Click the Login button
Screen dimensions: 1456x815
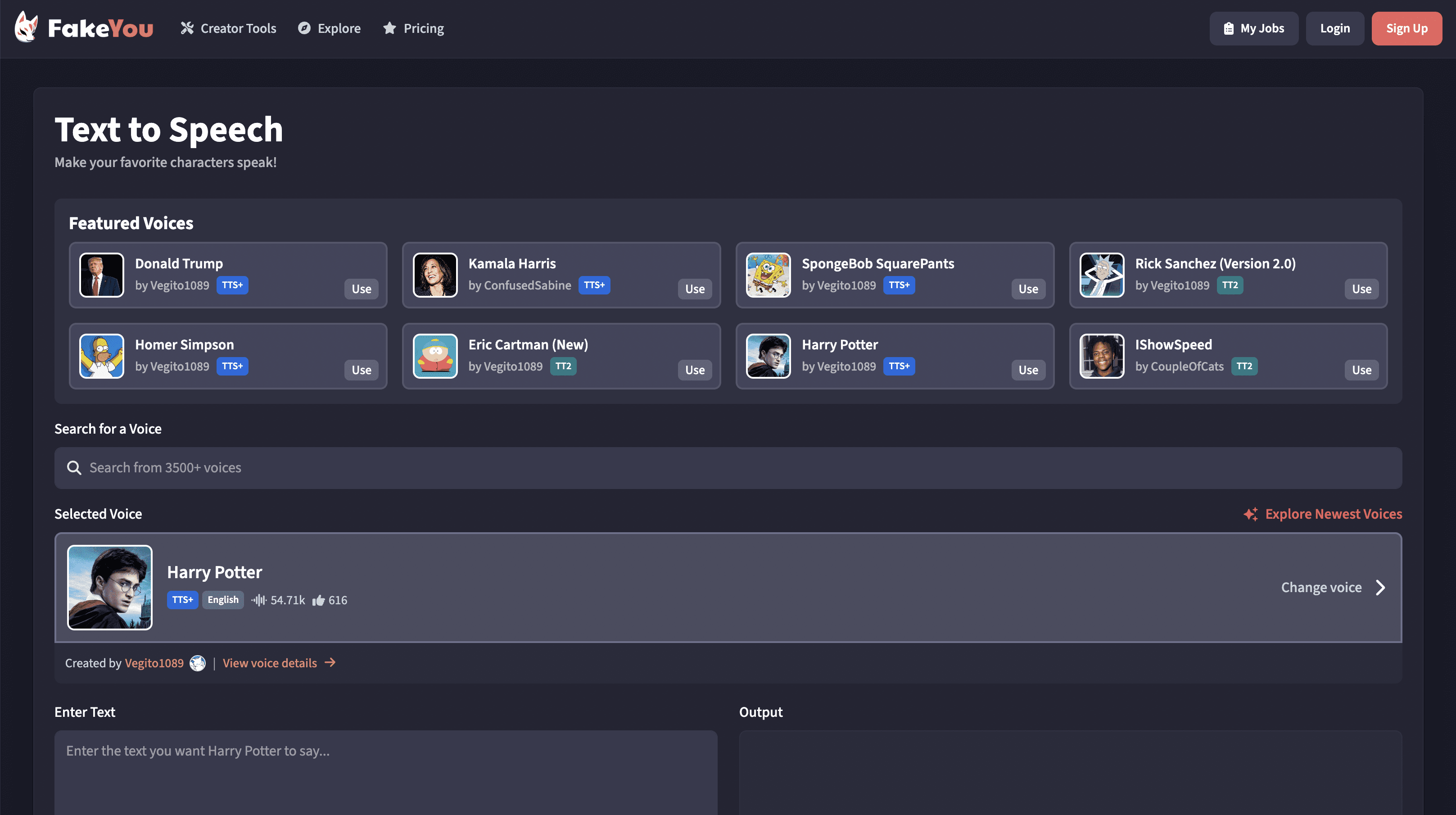[1335, 29]
